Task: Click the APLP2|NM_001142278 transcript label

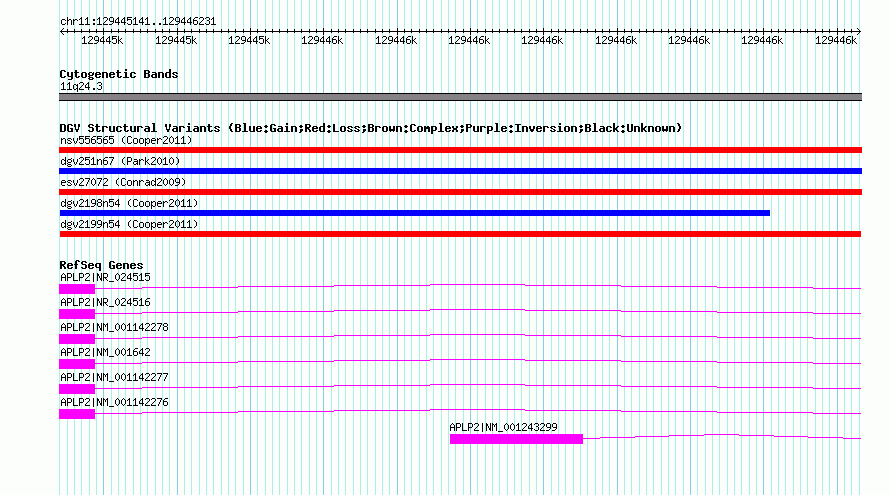Action: click(114, 328)
